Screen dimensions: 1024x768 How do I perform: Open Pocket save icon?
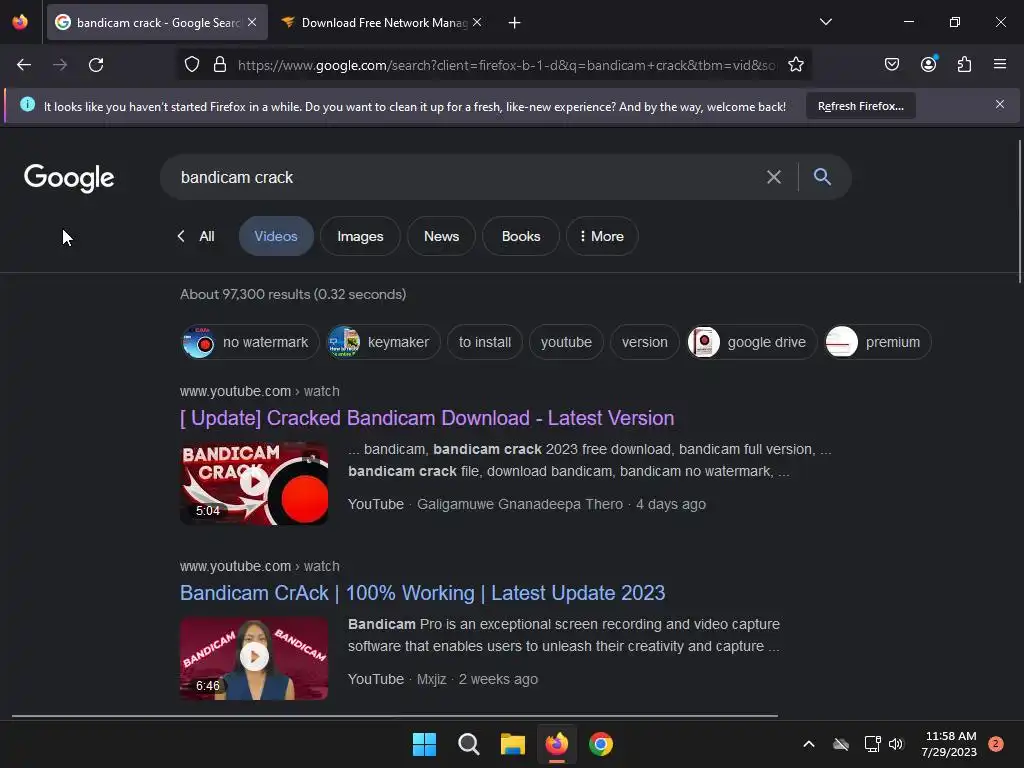[892, 64]
